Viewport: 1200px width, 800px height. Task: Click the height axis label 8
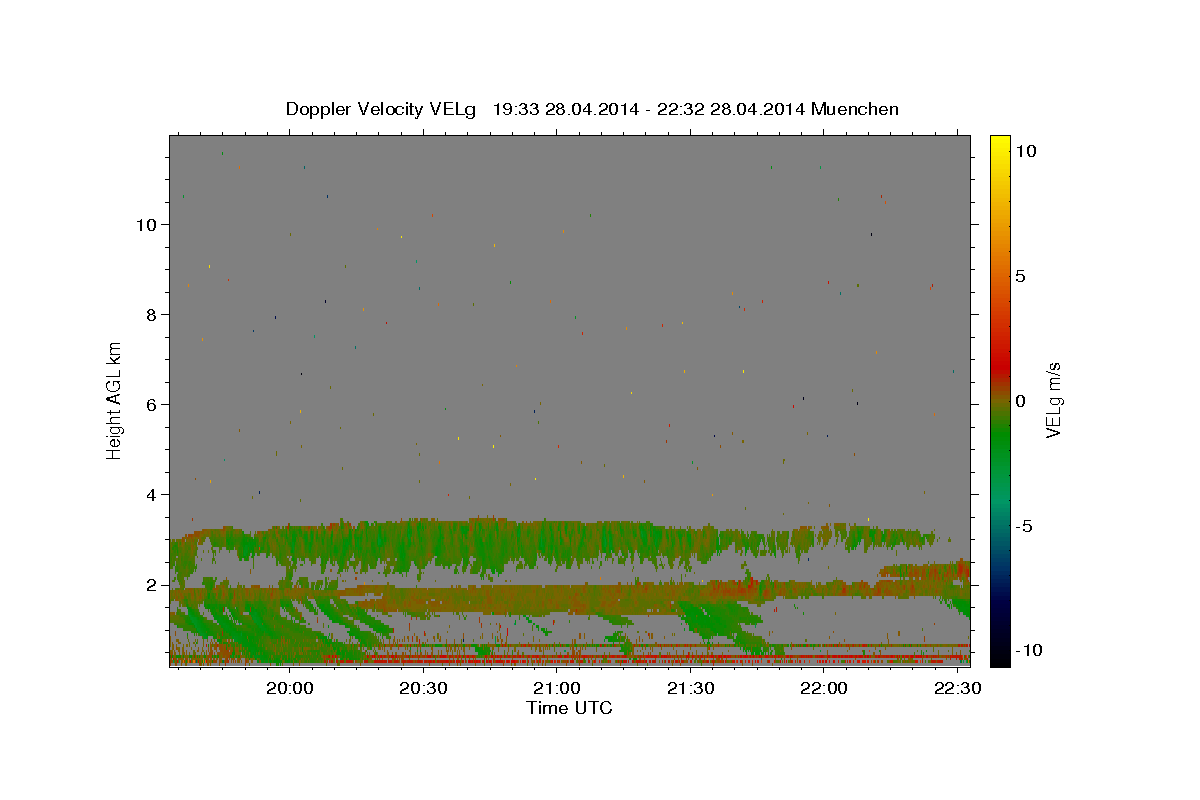coord(153,314)
